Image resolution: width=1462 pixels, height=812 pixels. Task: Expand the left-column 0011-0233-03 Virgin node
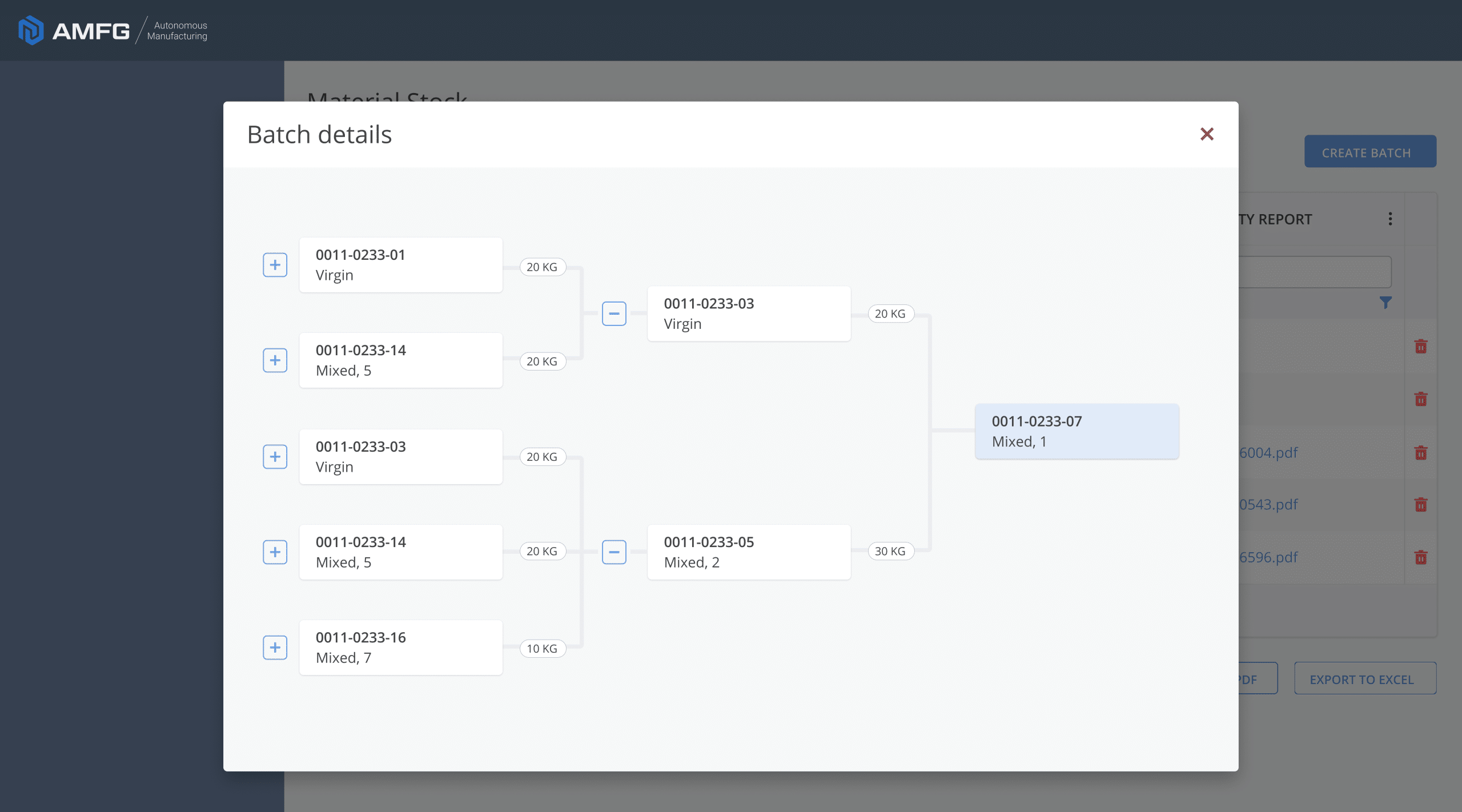[275, 457]
